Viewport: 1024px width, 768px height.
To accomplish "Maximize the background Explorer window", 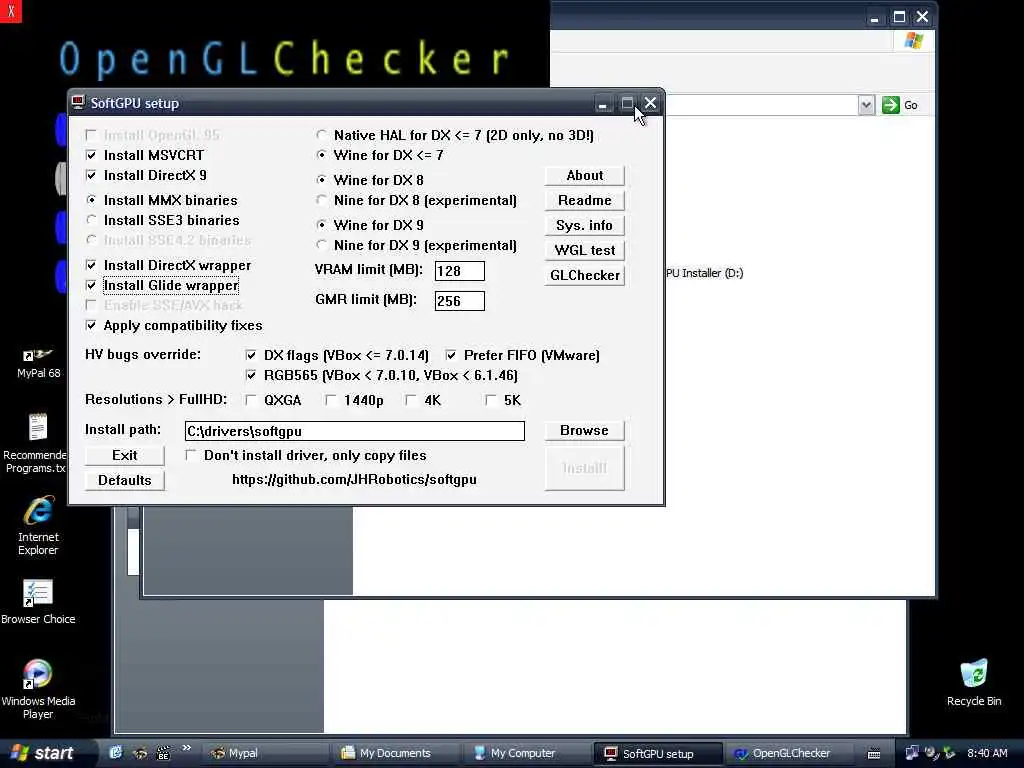I will tap(899, 17).
